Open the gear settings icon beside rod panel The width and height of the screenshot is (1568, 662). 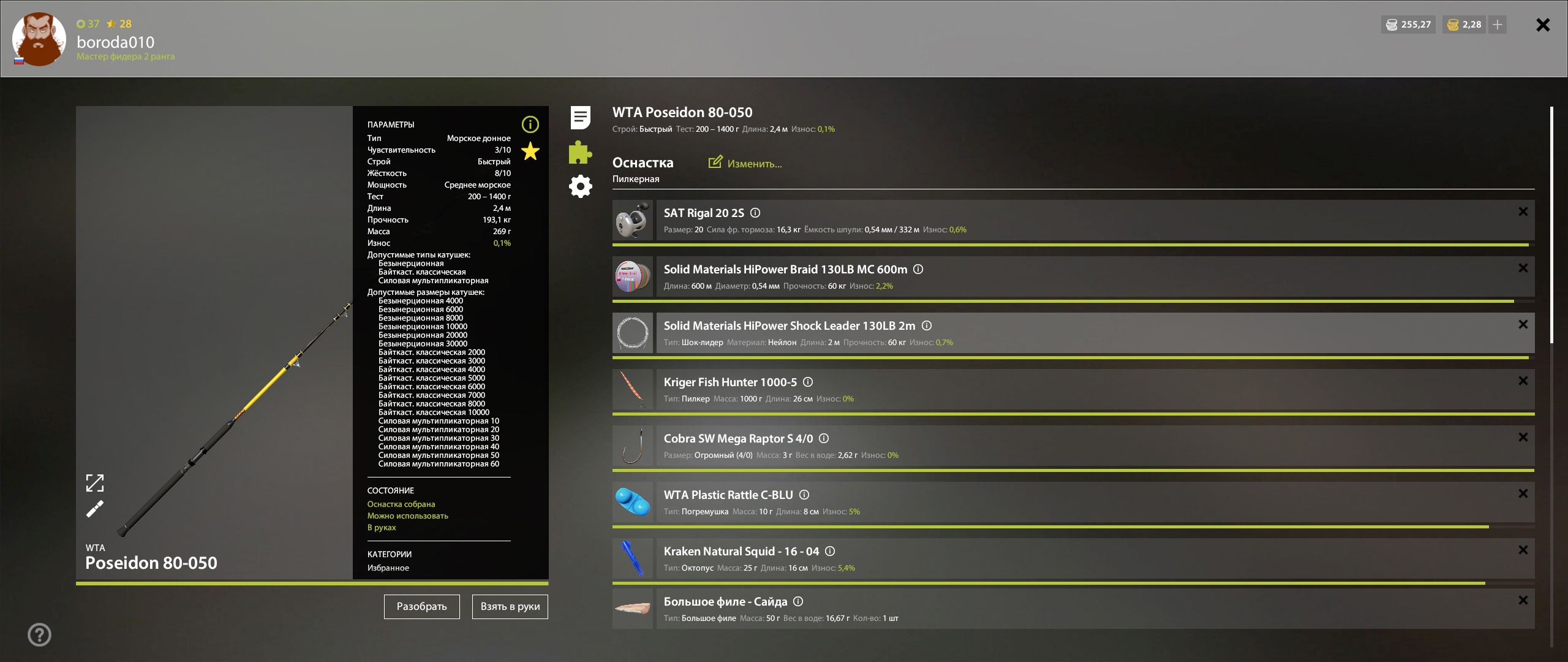(580, 186)
